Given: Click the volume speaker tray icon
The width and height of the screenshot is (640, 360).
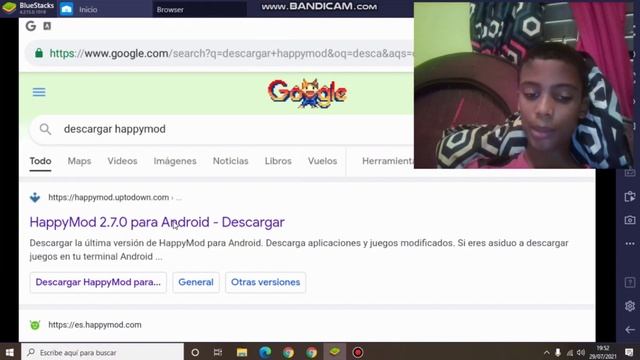Looking at the screenshot, I should (x=581, y=353).
